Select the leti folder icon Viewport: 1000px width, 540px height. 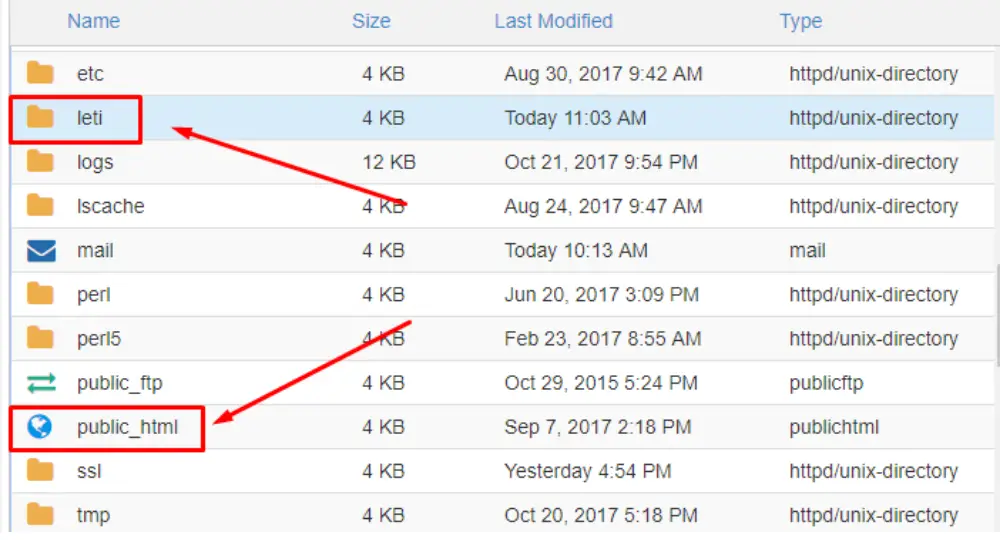coord(40,117)
